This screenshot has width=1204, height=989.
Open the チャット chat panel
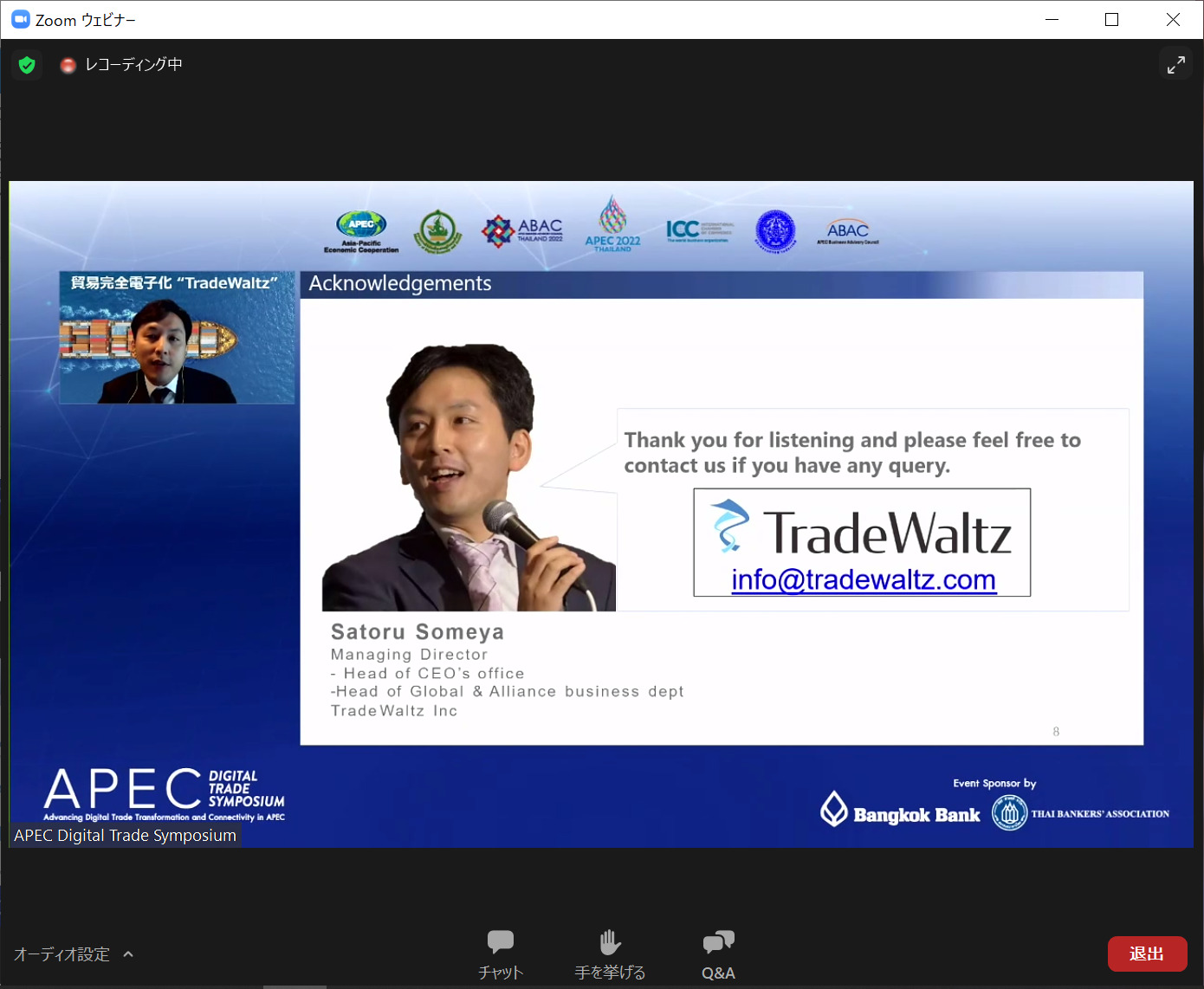[x=501, y=954]
